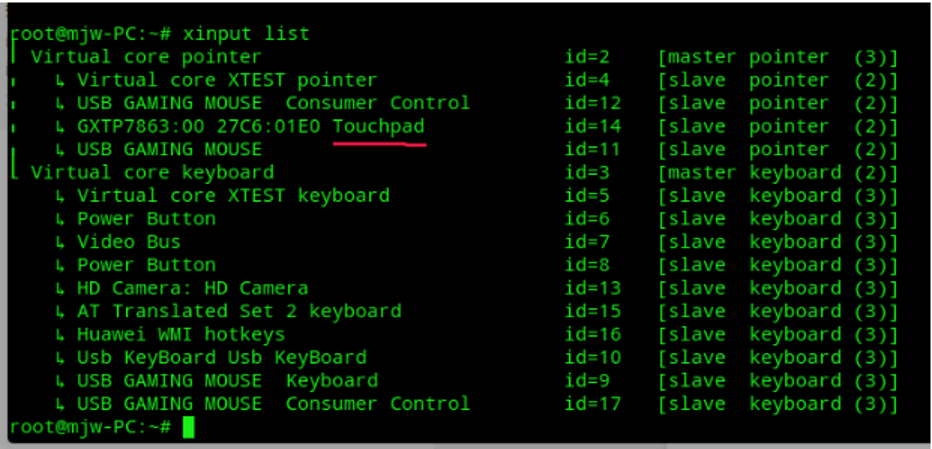Select the Virtual core keyboard line

point(152,172)
